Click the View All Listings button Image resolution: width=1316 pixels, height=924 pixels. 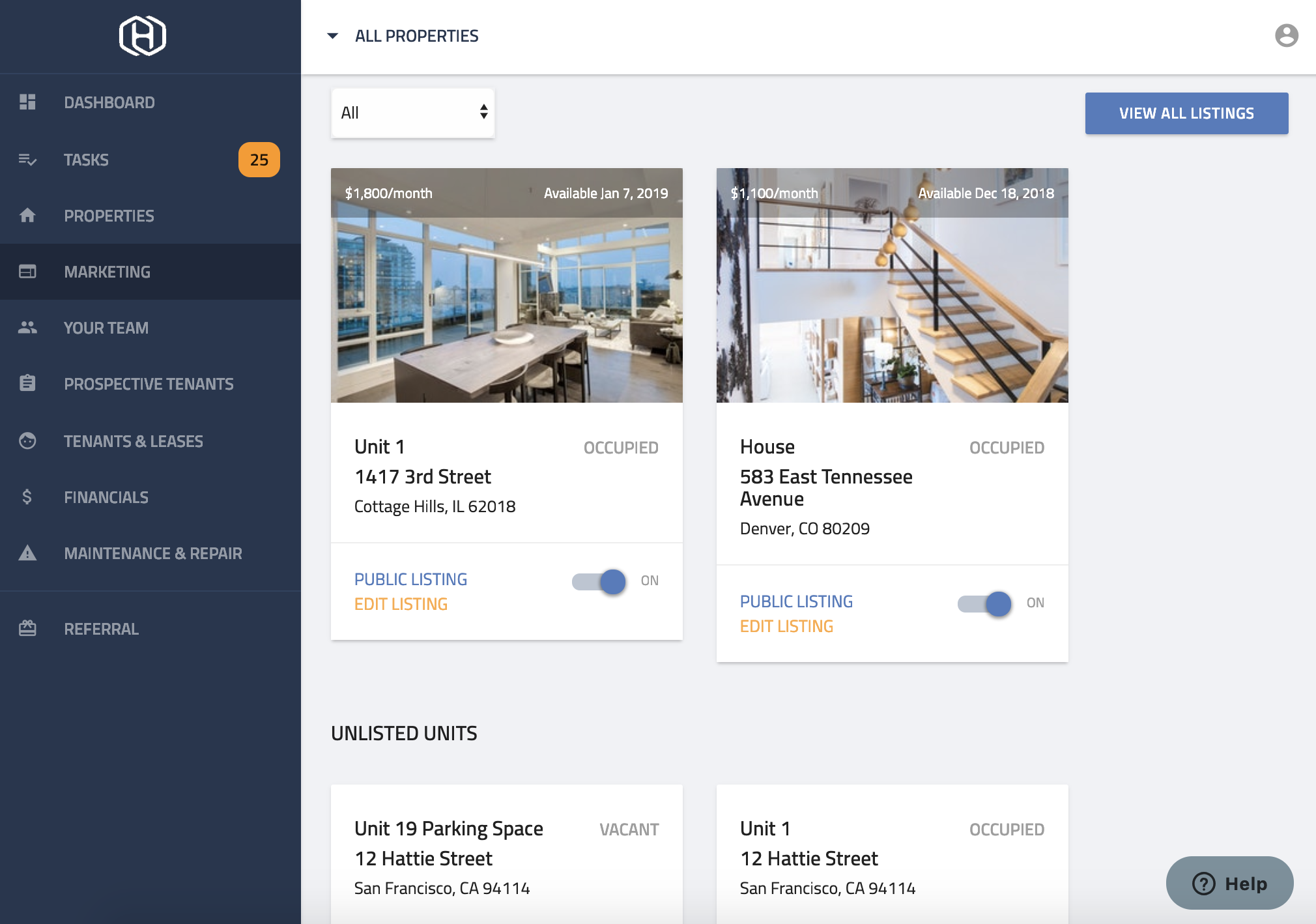click(1186, 113)
